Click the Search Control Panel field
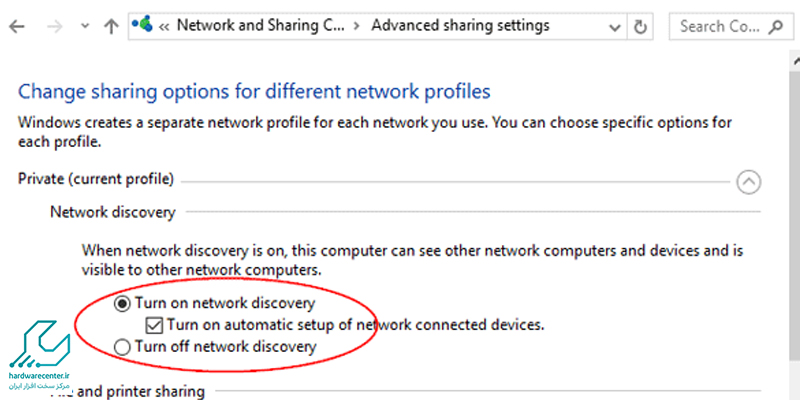The width and height of the screenshot is (800, 400). [x=731, y=26]
